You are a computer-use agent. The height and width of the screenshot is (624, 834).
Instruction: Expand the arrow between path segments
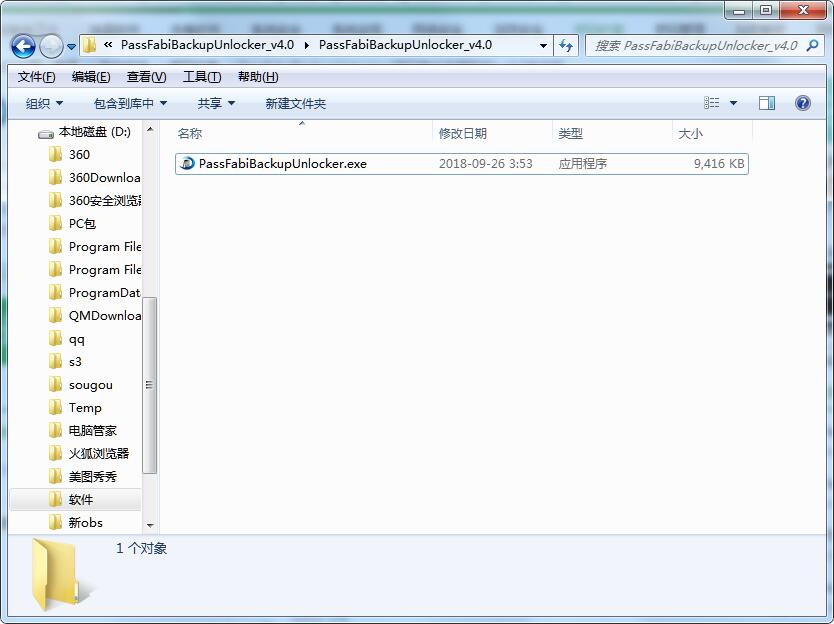(x=307, y=46)
